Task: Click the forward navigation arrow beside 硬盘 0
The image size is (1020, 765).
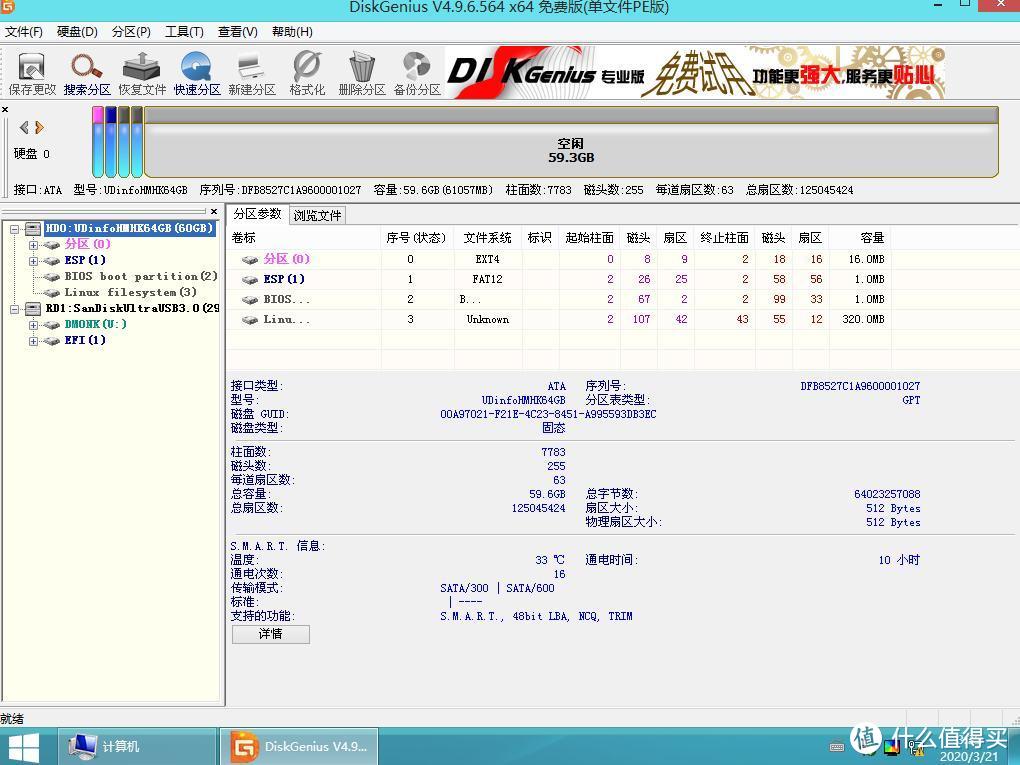Action: pos(37,126)
